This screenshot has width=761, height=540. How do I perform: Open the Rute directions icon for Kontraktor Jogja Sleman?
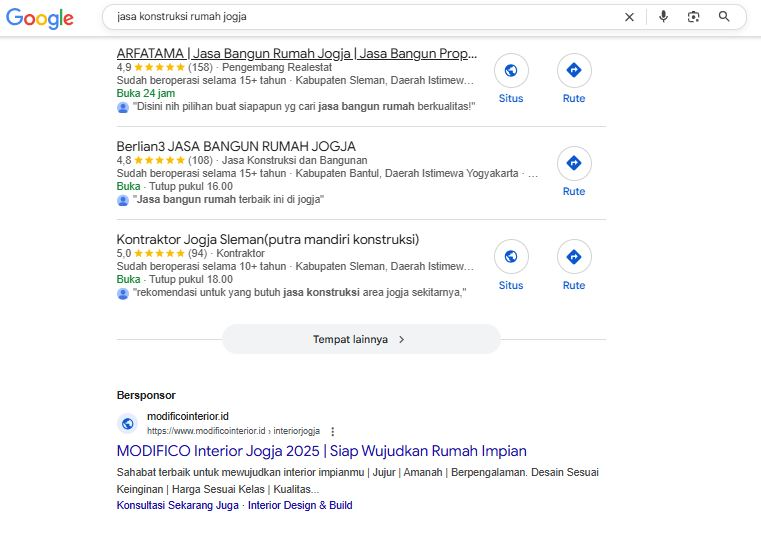pos(574,257)
